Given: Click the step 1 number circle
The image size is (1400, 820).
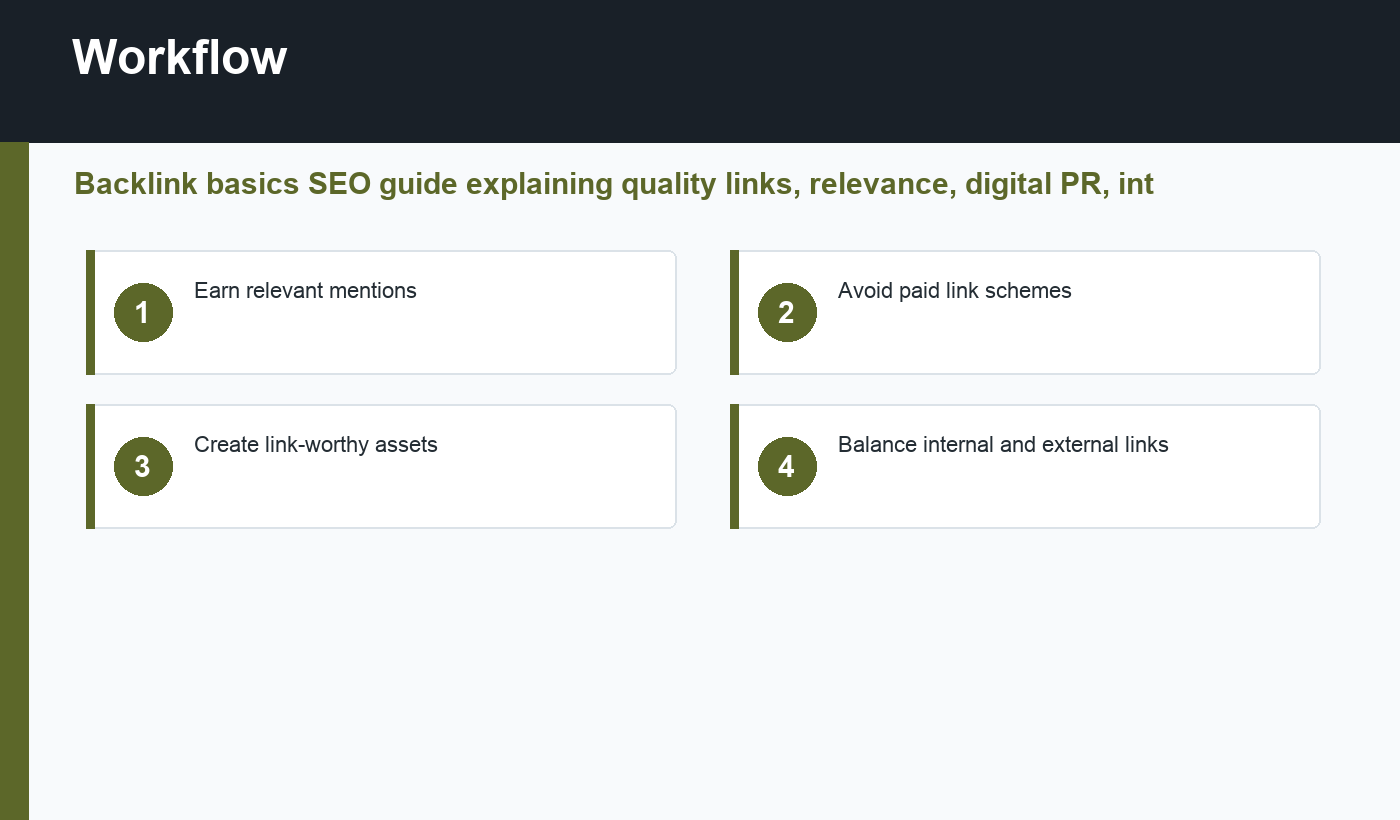Looking at the screenshot, I should point(143,312).
